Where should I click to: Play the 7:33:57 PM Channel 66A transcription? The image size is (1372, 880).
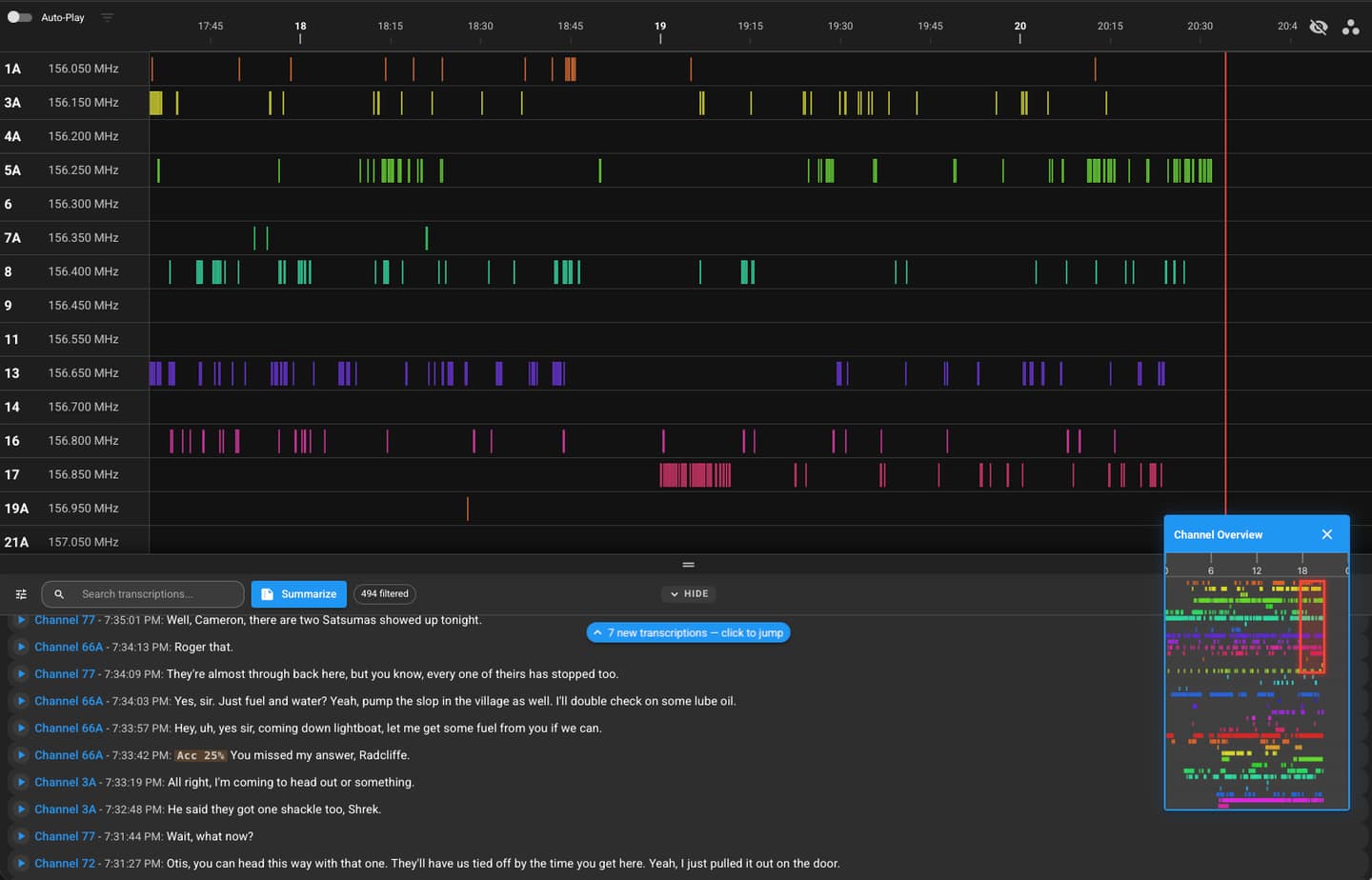(x=21, y=729)
